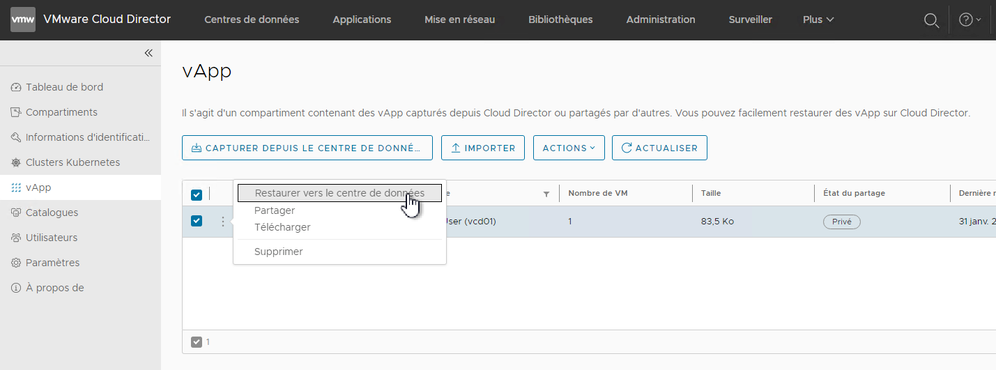Image resolution: width=996 pixels, height=370 pixels.
Task: Choose Restaurer vers le centre de données
Action: click(339, 193)
